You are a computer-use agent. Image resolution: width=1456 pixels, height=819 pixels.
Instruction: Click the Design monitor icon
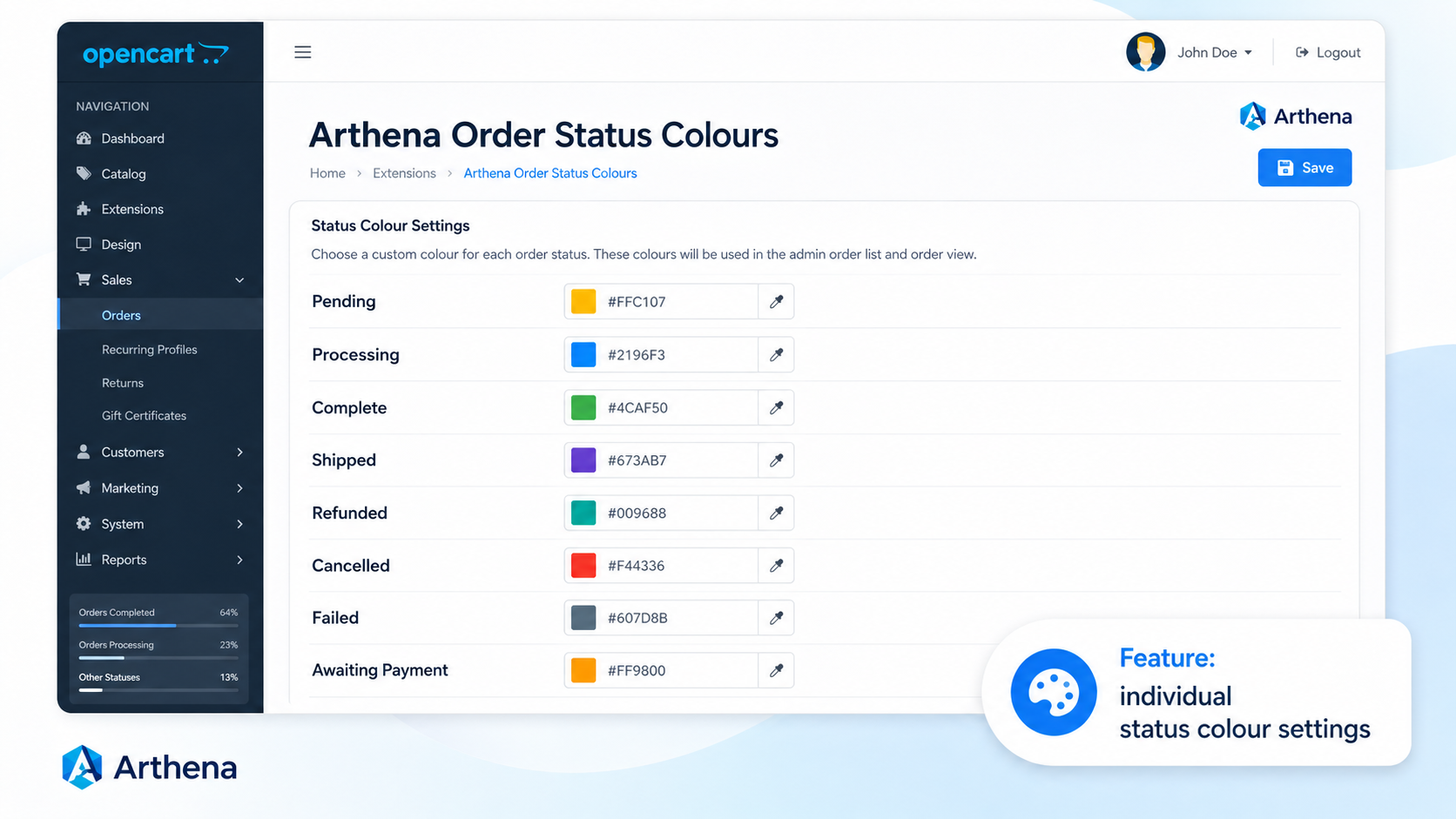(84, 245)
